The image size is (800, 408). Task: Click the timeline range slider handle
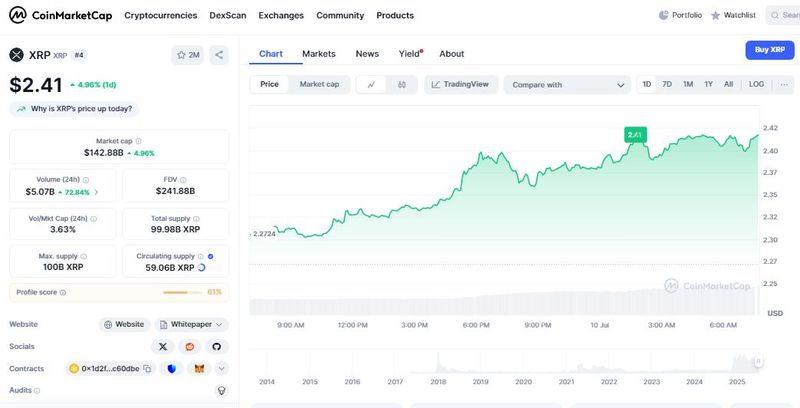(x=758, y=360)
